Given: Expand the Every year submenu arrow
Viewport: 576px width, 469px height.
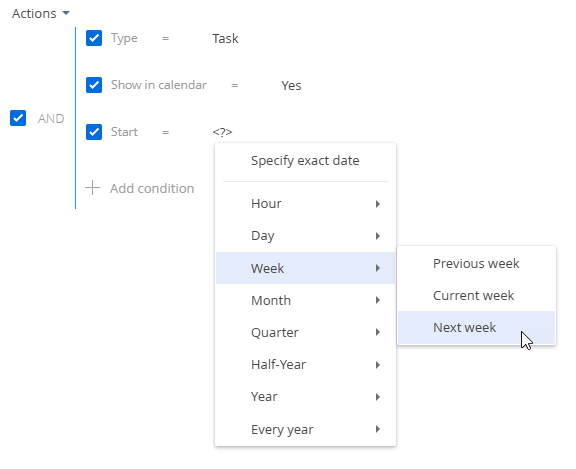Looking at the screenshot, I should click(x=378, y=429).
